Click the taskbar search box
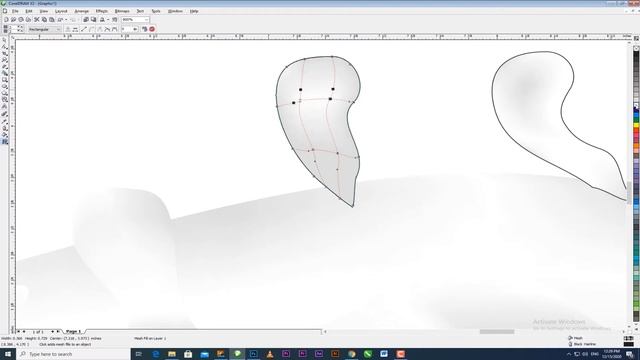The image size is (640, 360). click(73, 354)
